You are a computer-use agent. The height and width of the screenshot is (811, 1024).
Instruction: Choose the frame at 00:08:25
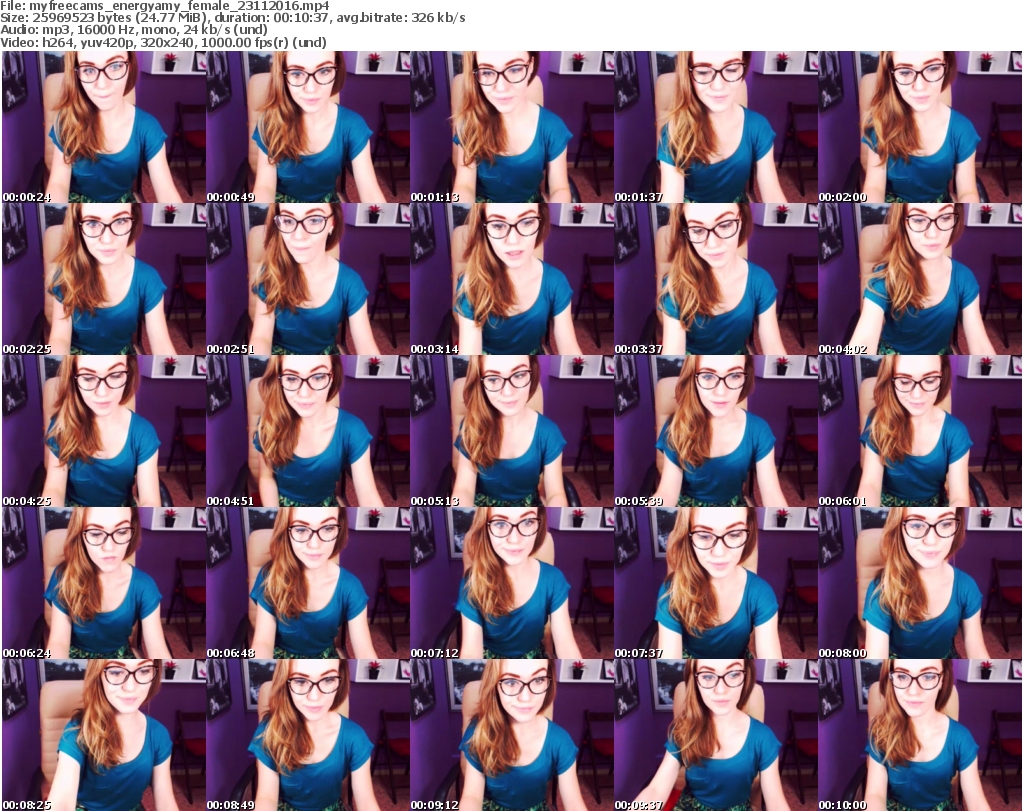coord(104,735)
